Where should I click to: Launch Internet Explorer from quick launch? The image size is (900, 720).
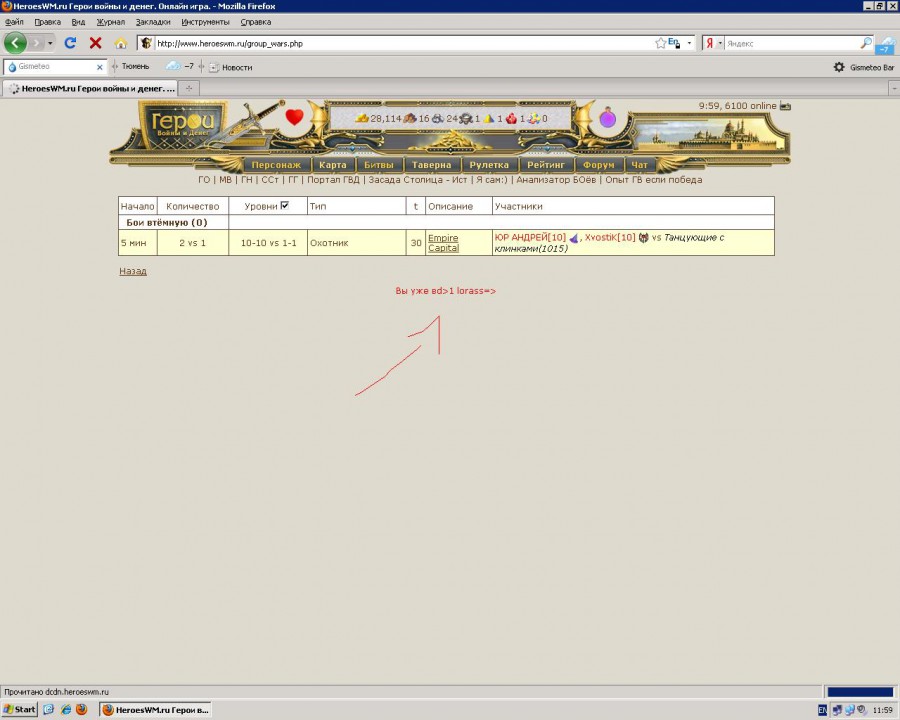click(x=65, y=710)
